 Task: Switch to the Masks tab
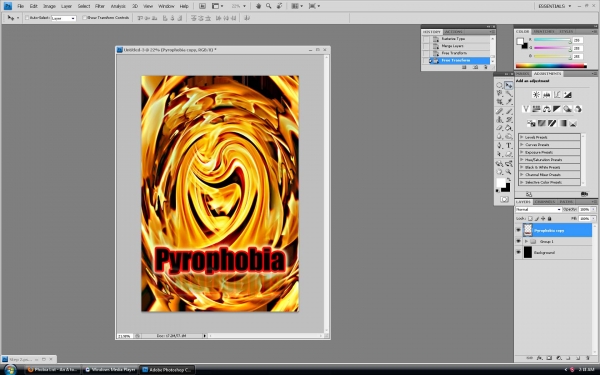tap(522, 73)
